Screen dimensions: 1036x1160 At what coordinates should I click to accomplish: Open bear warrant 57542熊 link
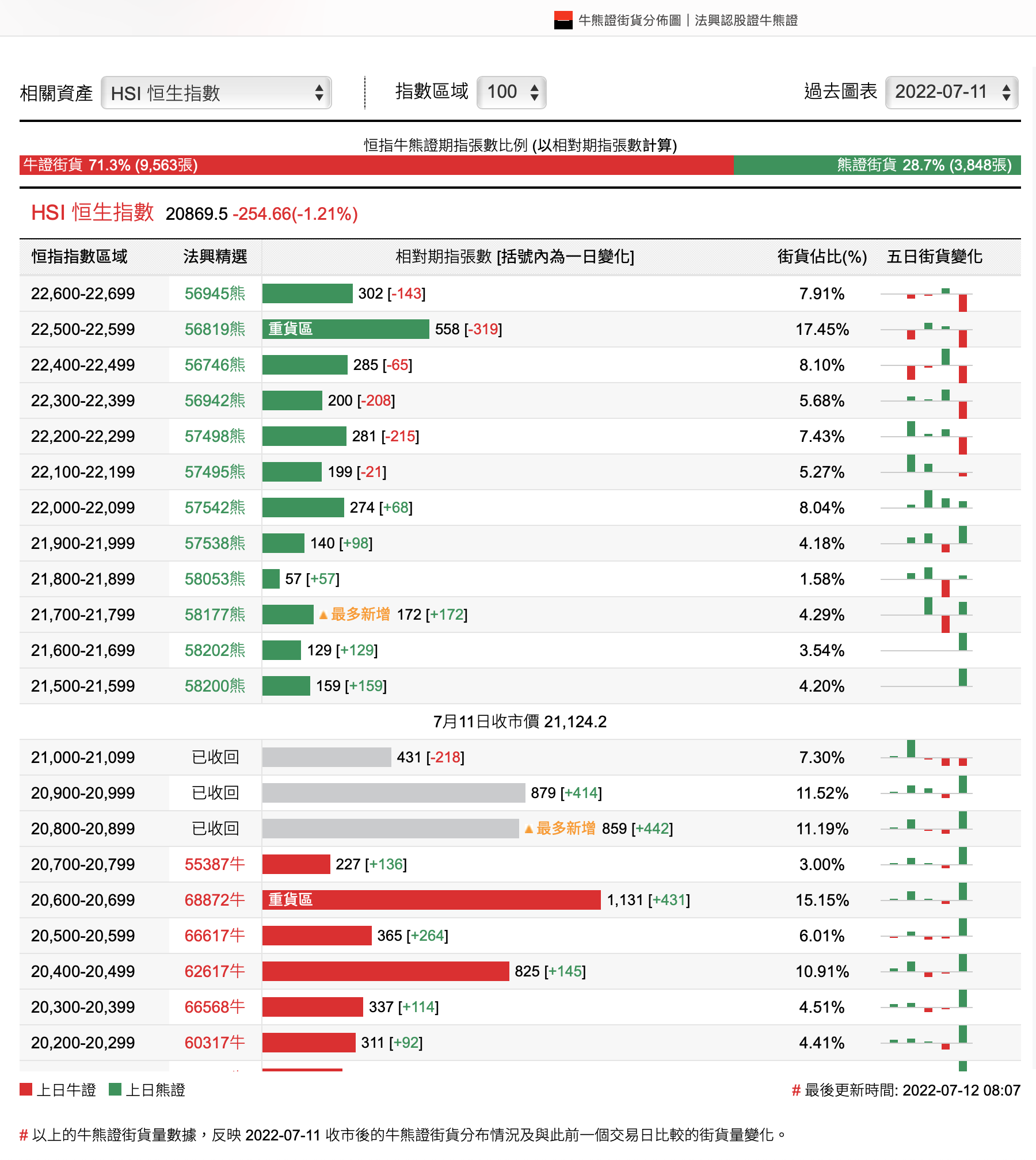(x=215, y=507)
